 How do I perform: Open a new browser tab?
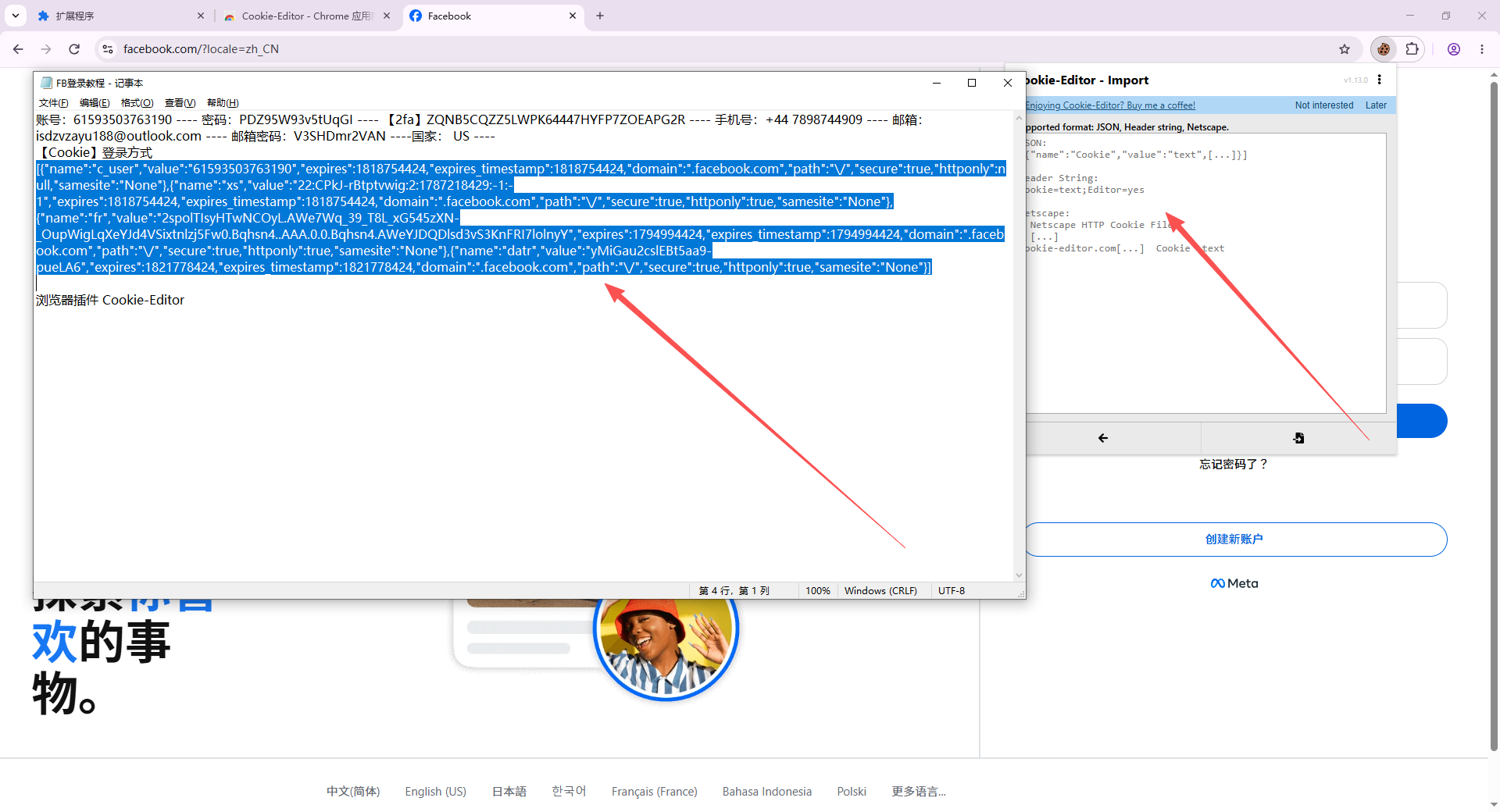click(x=600, y=16)
